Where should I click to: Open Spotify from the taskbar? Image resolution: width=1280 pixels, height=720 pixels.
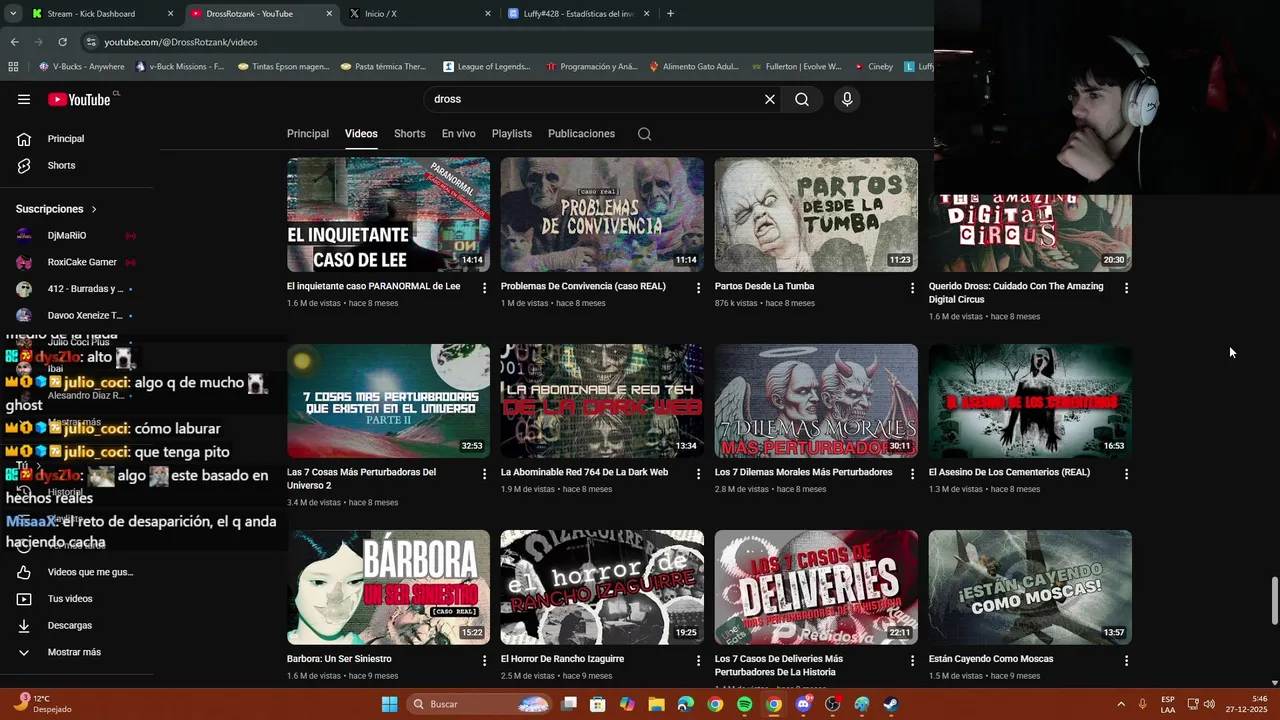click(744, 705)
